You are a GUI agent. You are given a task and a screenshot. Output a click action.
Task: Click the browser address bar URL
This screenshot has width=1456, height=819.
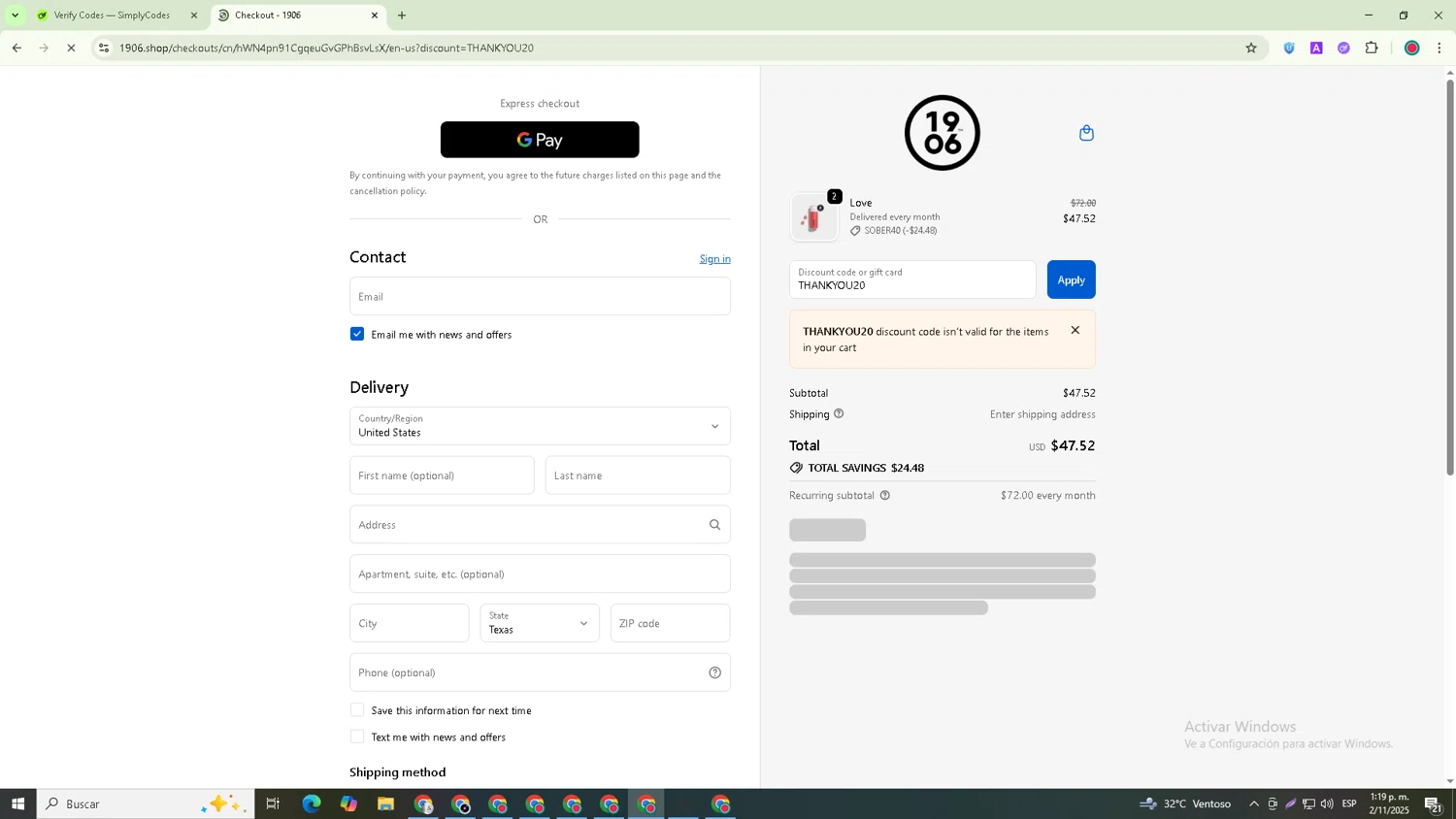coord(326,48)
